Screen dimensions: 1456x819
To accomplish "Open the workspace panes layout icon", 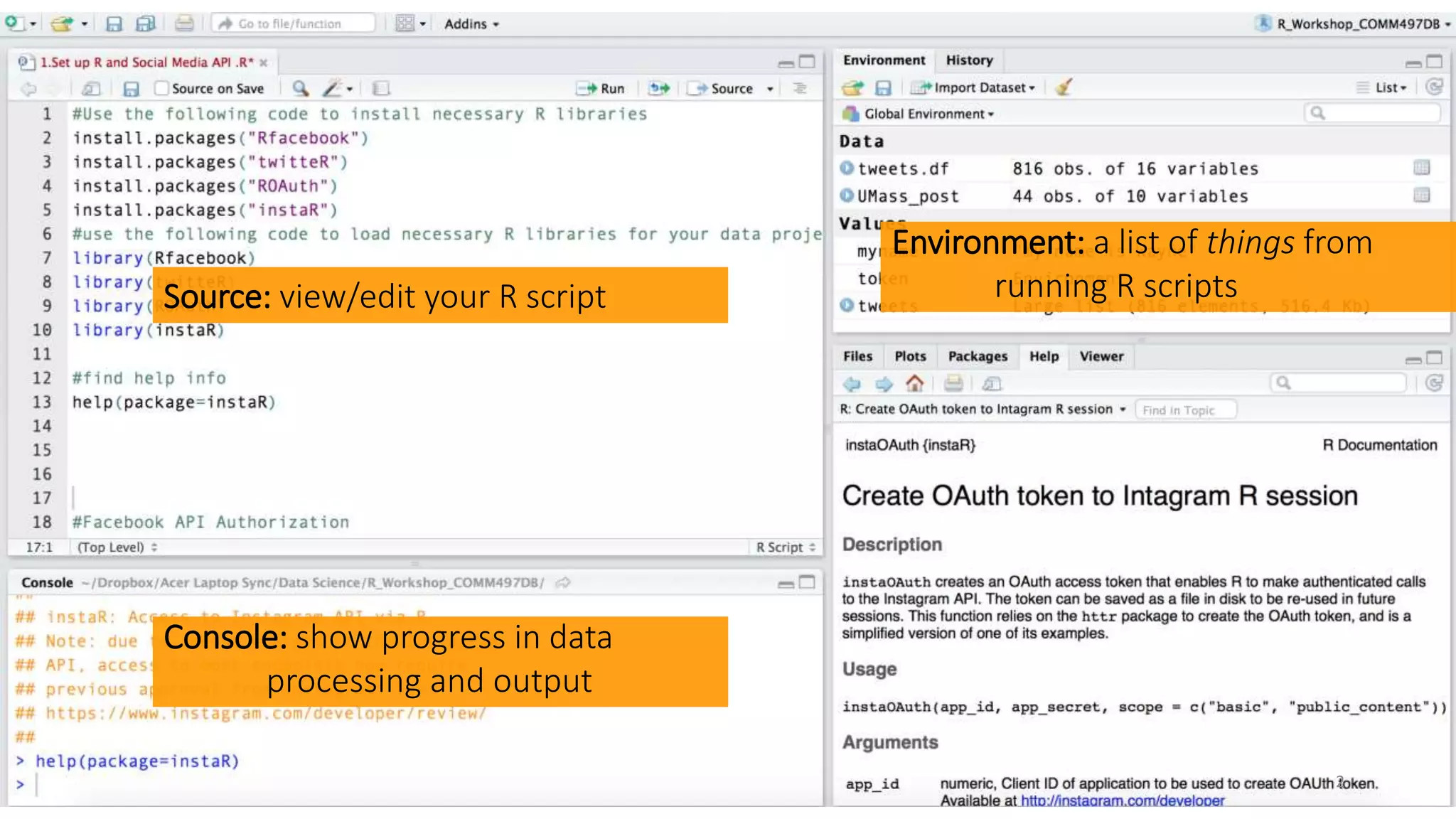I will click(405, 23).
